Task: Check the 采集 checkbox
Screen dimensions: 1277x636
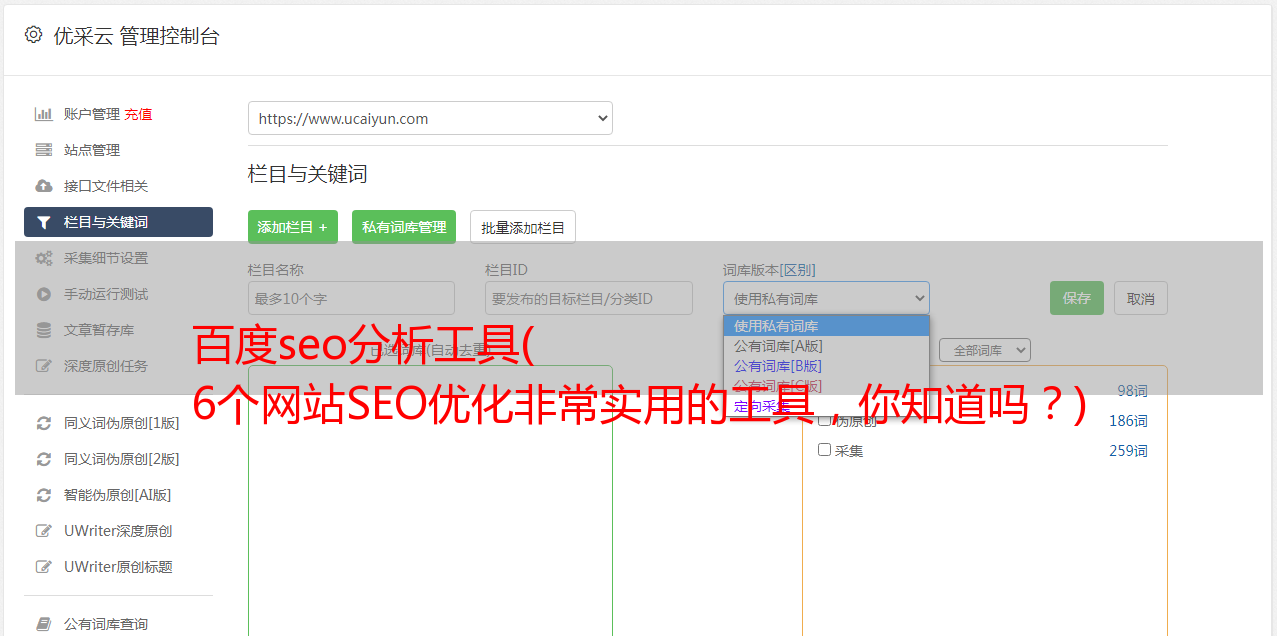Action: coord(825,450)
